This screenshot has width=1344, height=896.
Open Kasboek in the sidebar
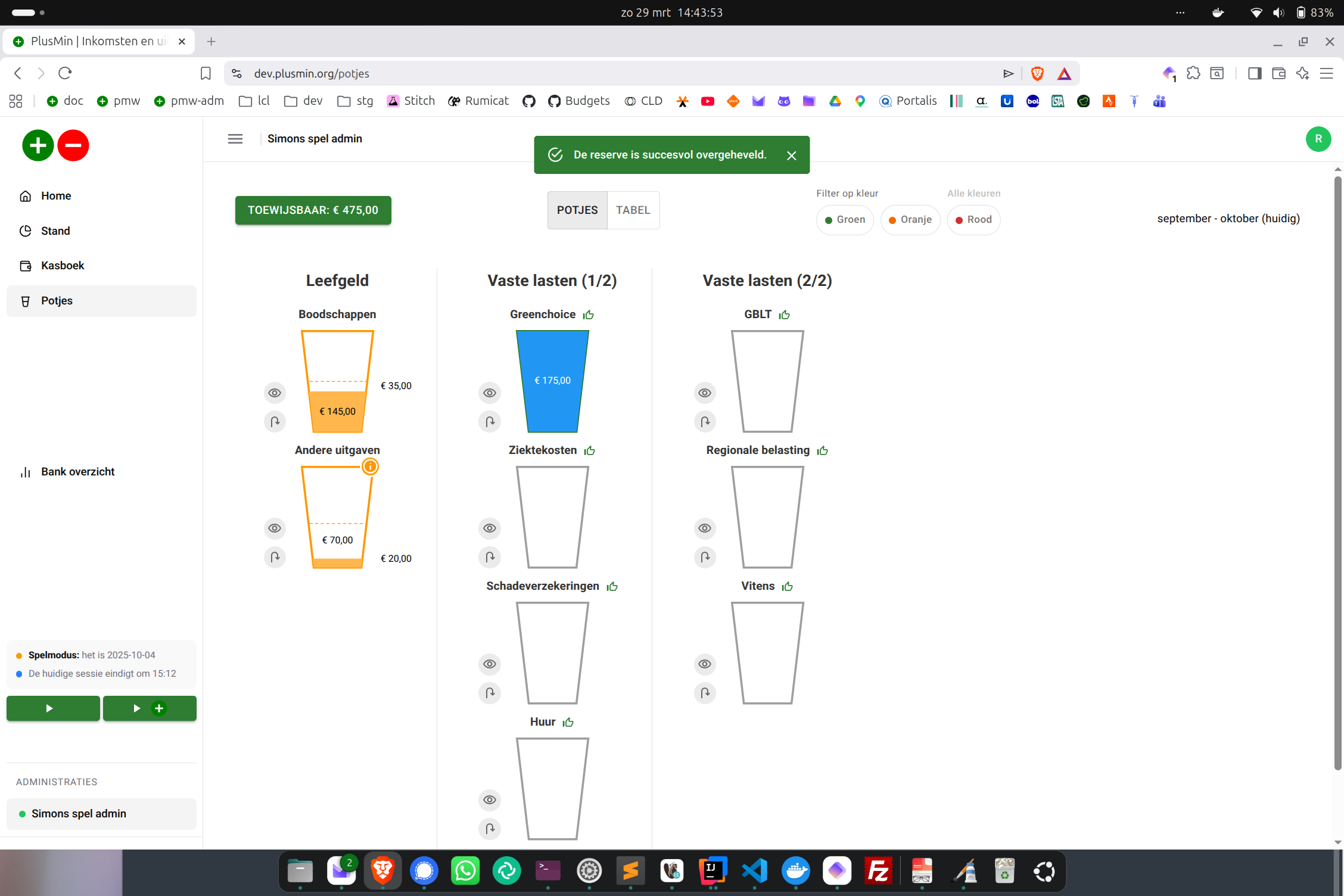63,266
